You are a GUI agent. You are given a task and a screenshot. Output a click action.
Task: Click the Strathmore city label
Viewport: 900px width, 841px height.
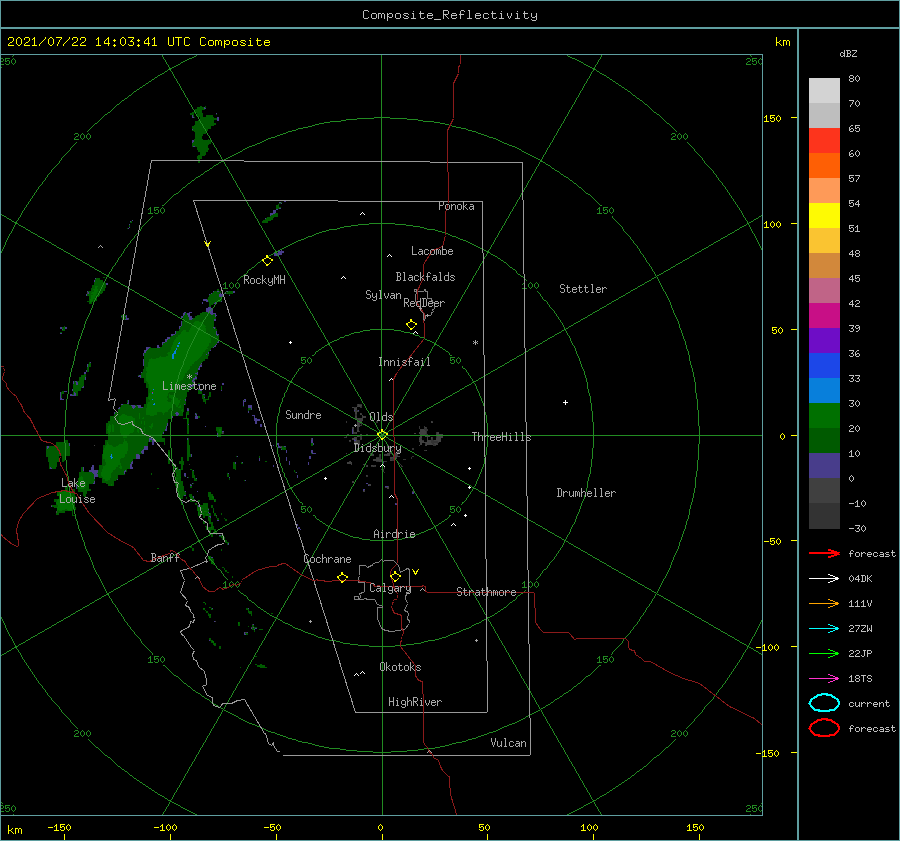486,592
